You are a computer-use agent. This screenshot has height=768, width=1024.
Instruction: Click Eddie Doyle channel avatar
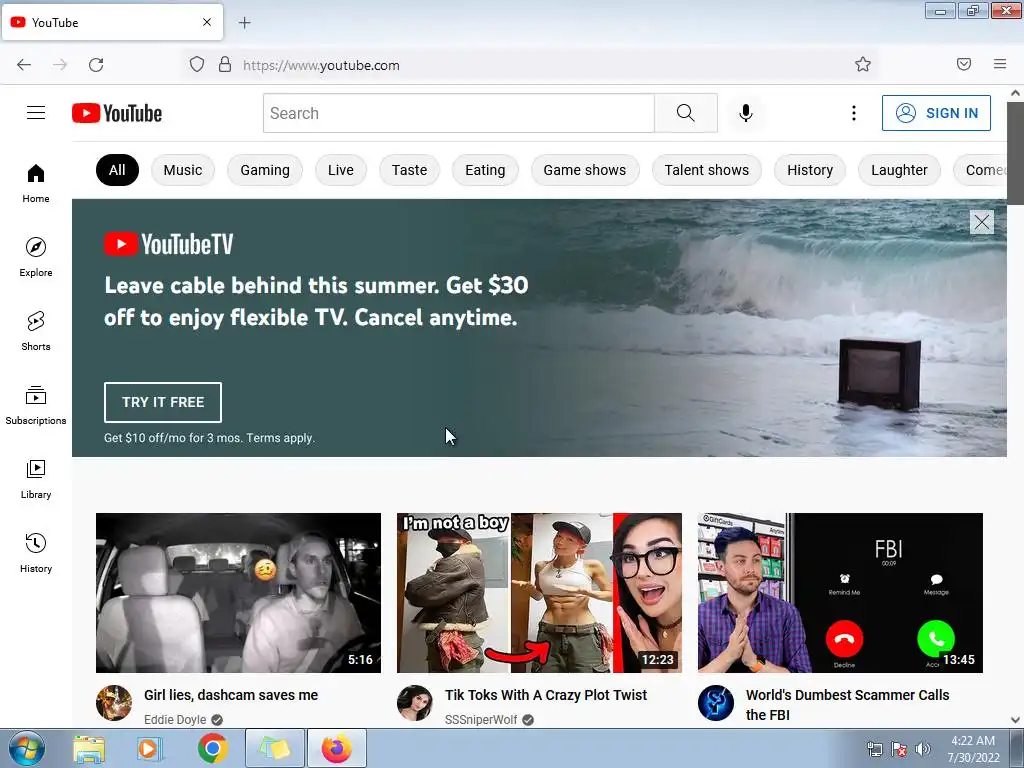114,703
